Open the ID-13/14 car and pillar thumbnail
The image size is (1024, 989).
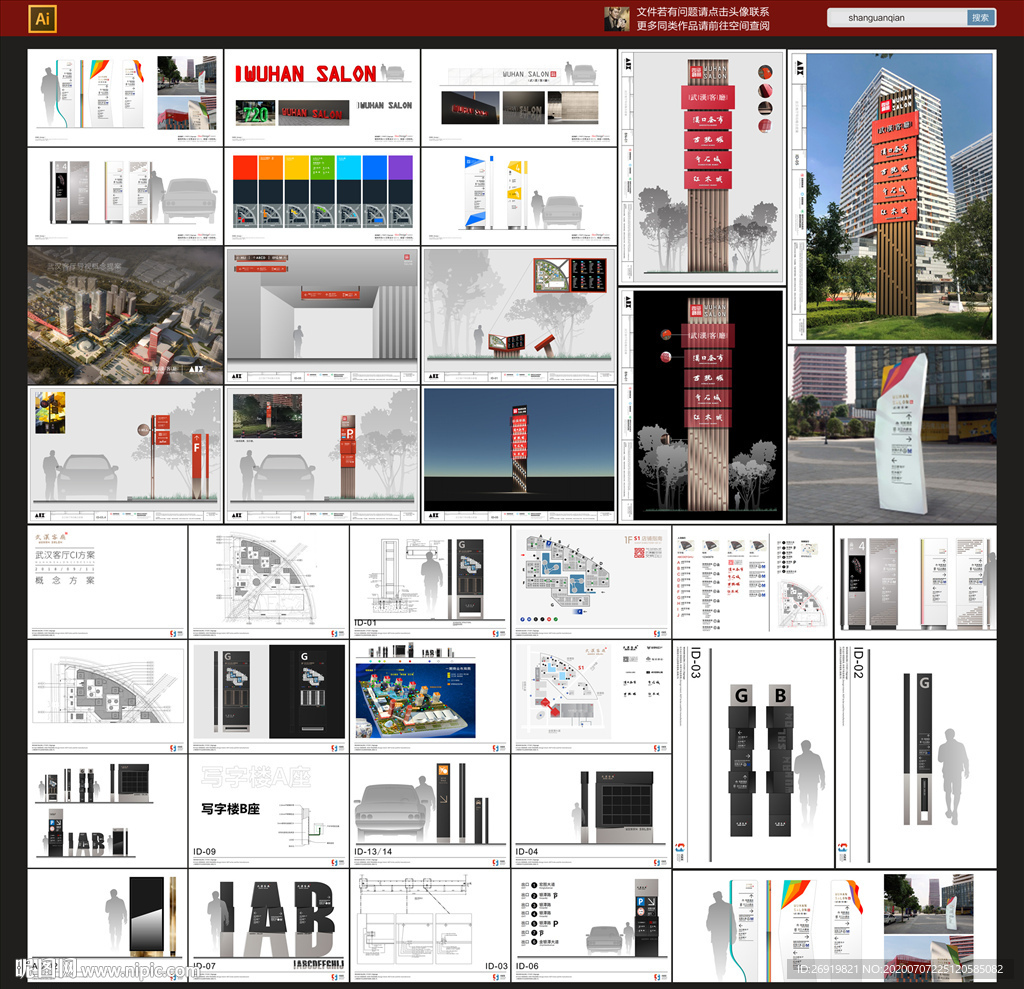(x=430, y=811)
